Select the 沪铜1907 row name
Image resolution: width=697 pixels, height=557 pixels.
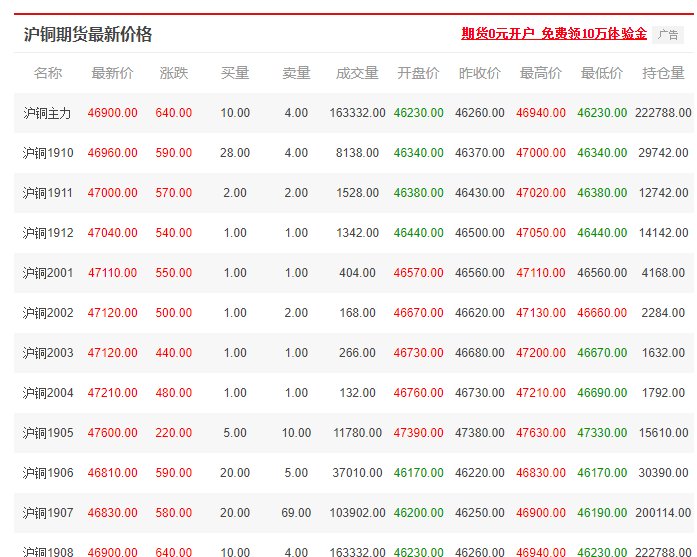[48, 513]
